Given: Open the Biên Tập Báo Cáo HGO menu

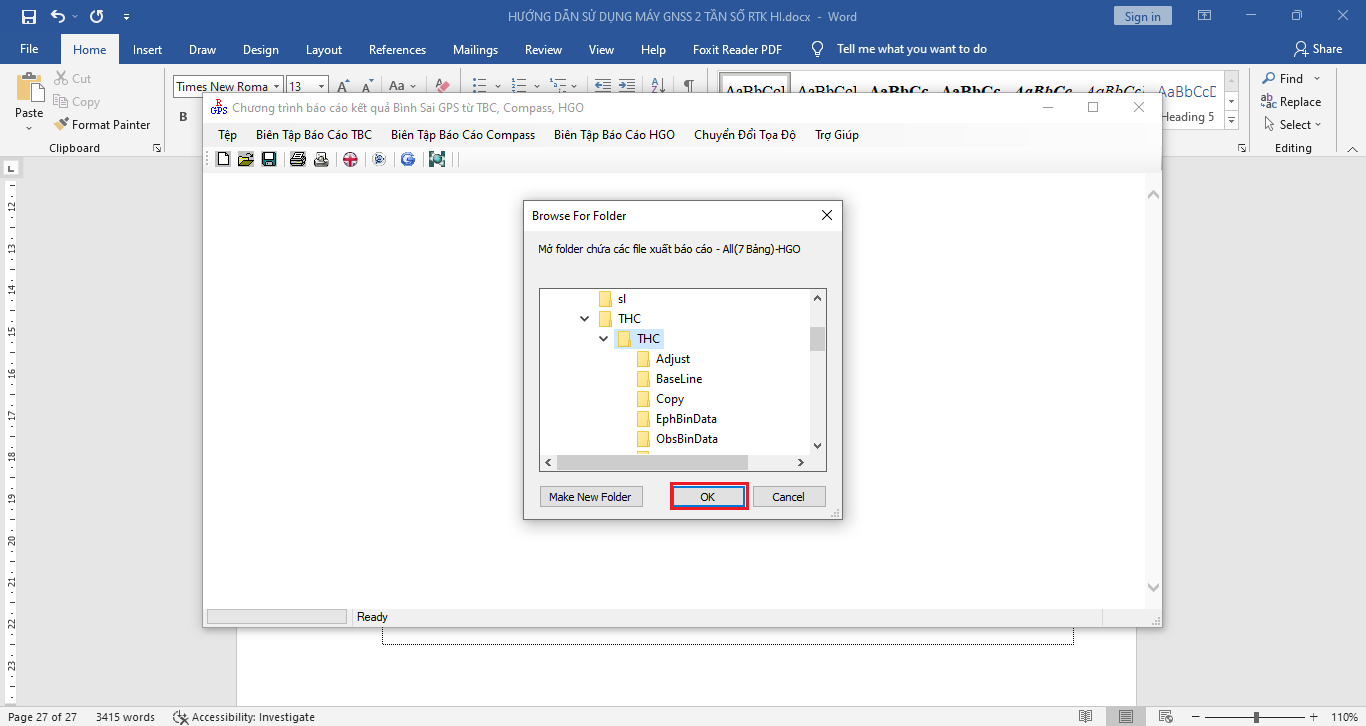Looking at the screenshot, I should (614, 135).
